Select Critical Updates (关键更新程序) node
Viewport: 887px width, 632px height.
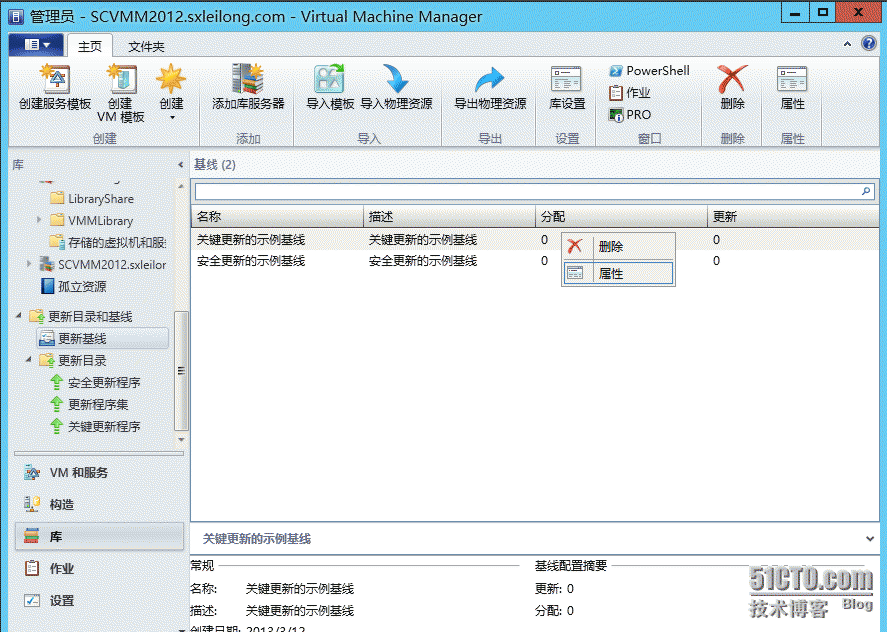pos(95,427)
